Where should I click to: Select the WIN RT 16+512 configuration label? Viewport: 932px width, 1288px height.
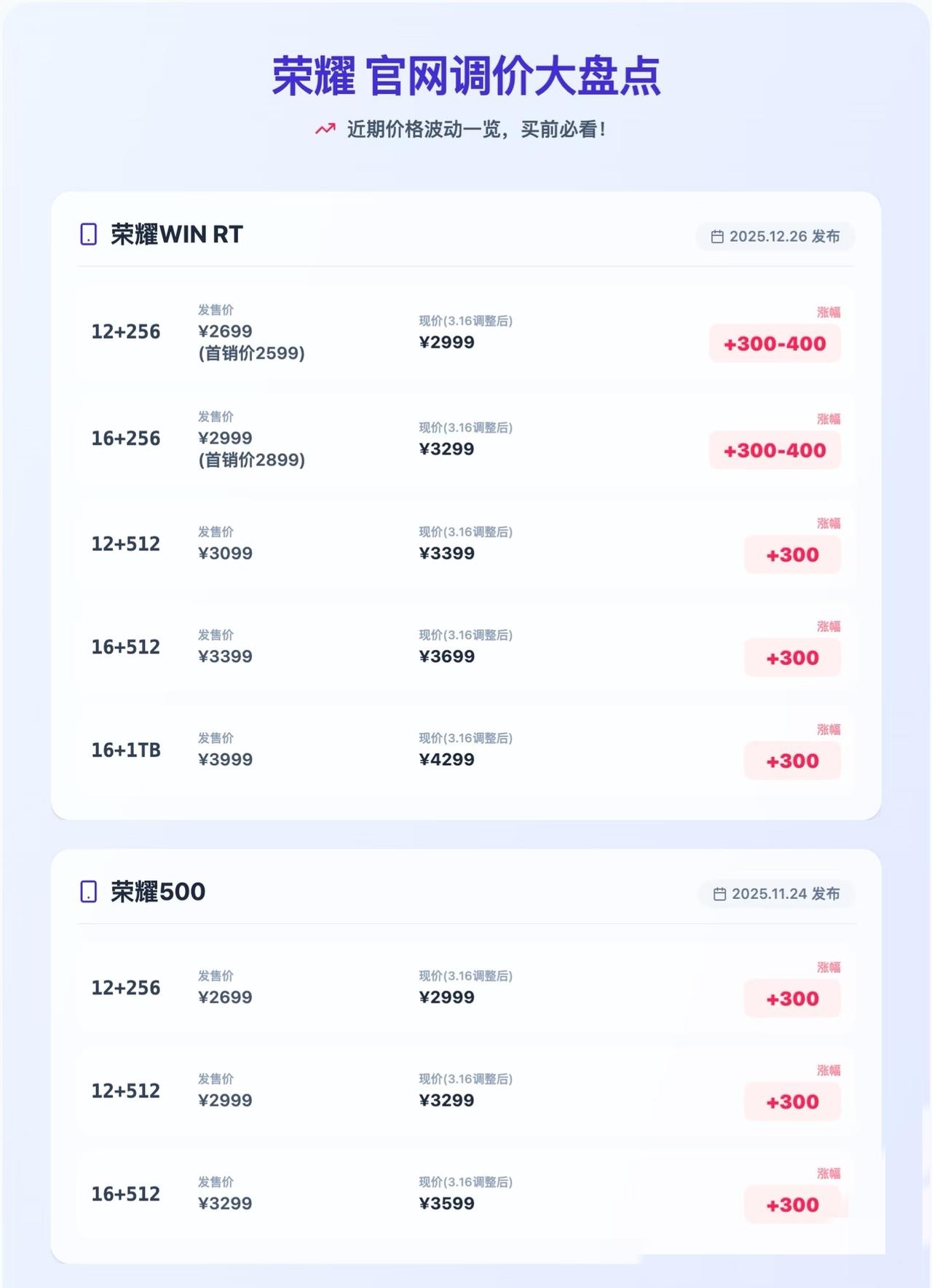click(125, 647)
